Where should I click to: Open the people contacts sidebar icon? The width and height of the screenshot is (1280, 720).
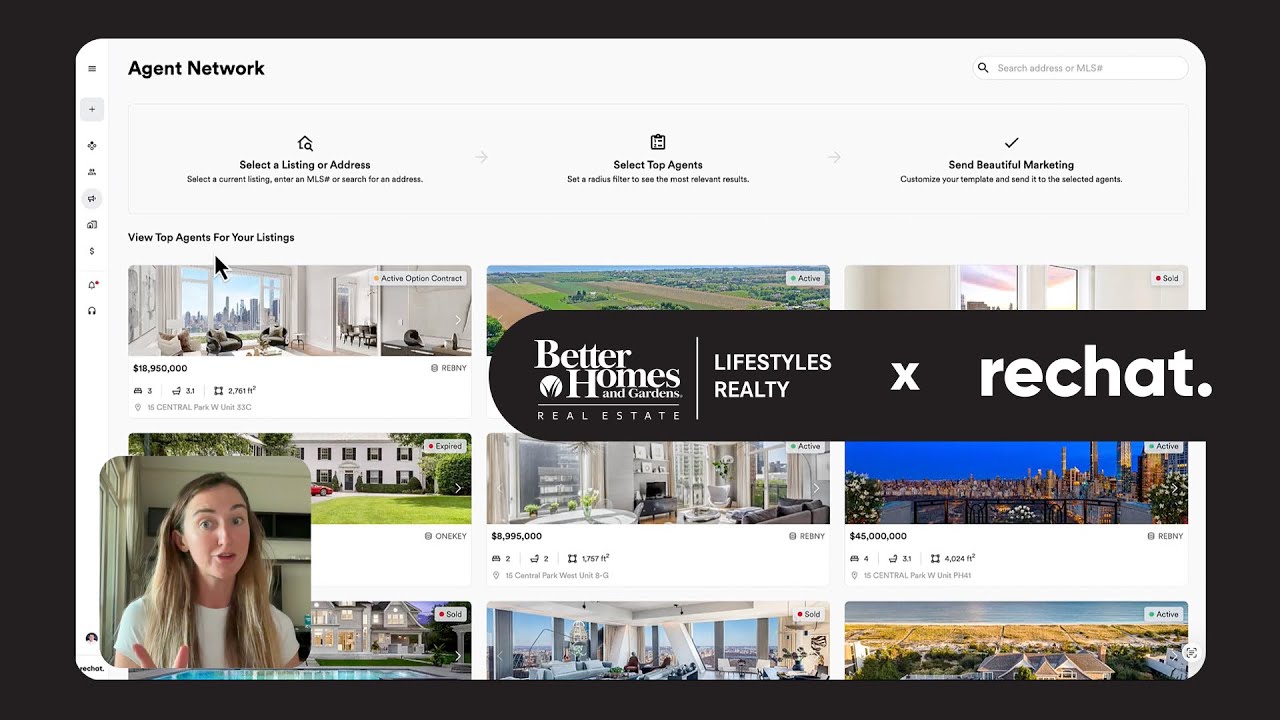click(92, 172)
